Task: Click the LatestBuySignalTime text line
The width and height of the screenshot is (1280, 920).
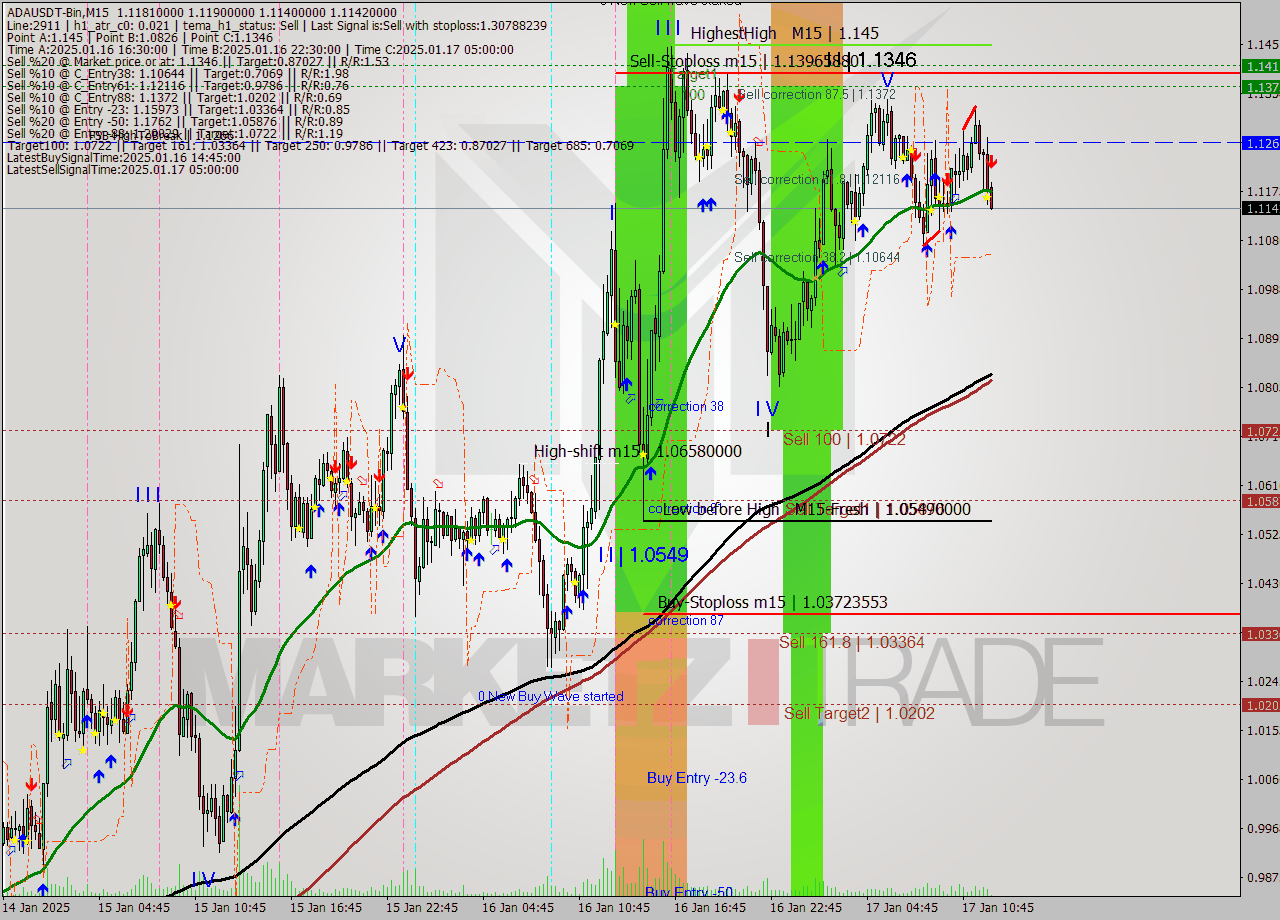Action: click(124, 157)
